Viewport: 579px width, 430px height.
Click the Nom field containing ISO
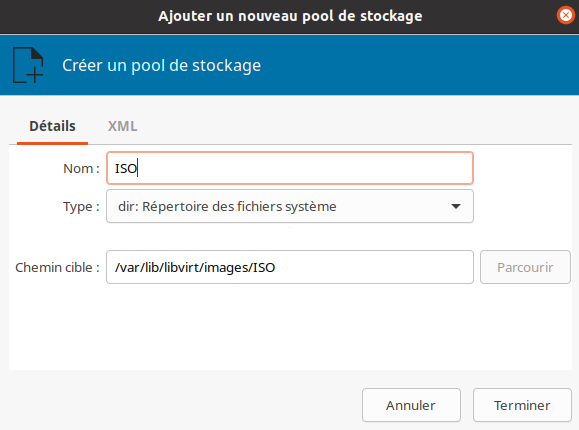click(290, 168)
